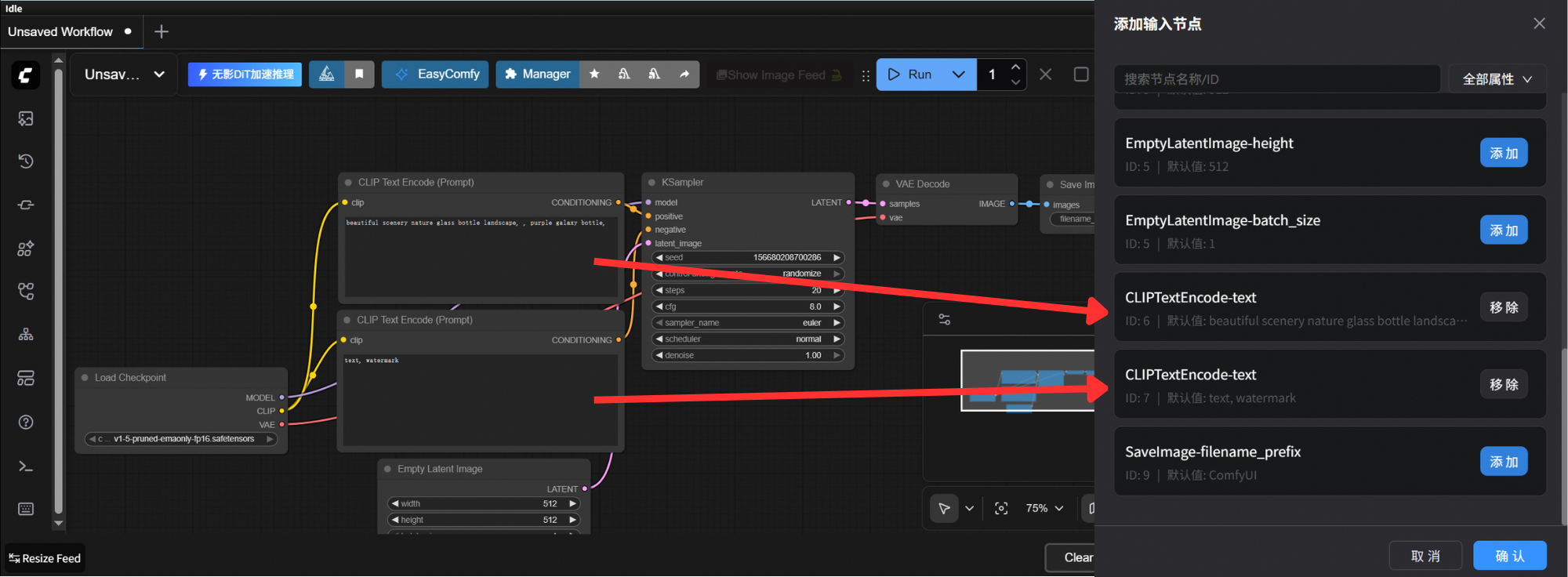This screenshot has height=577, width=1568.
Task: Click the fit view icon beside zoom
Action: pos(1001,509)
